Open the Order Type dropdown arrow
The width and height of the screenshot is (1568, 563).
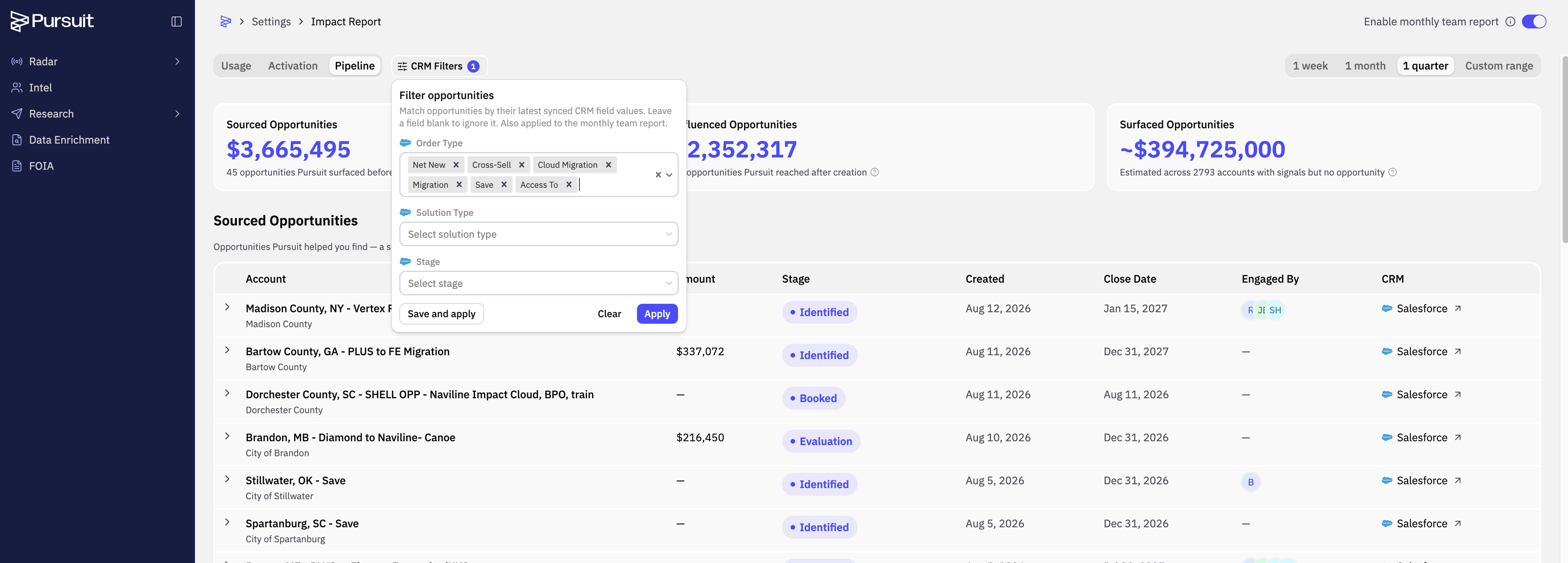[x=669, y=175]
